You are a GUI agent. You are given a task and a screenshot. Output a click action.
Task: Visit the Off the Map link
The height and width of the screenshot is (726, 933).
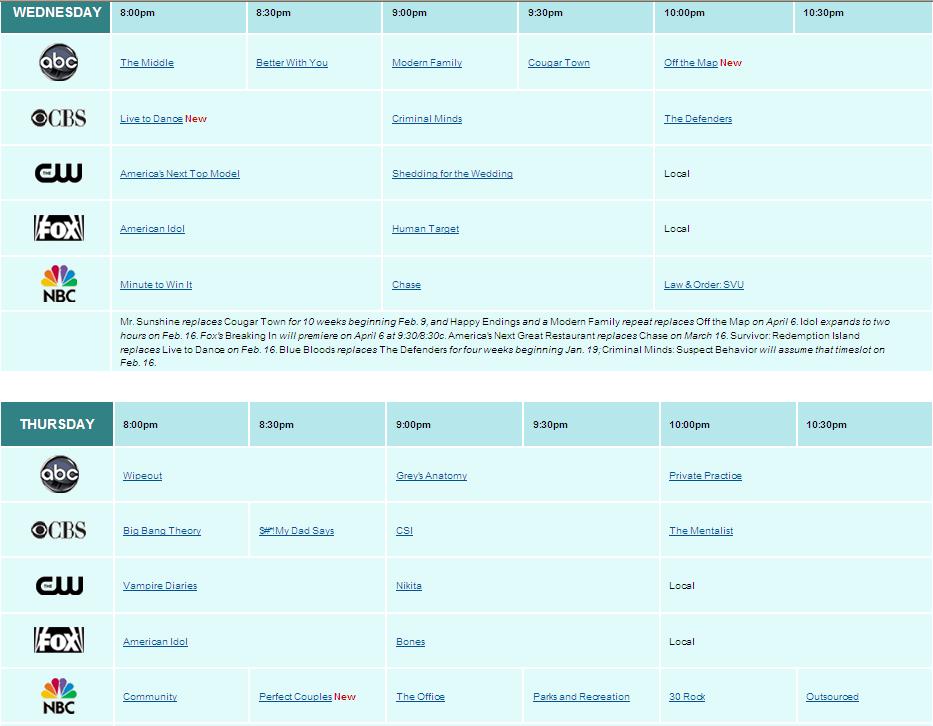click(691, 62)
